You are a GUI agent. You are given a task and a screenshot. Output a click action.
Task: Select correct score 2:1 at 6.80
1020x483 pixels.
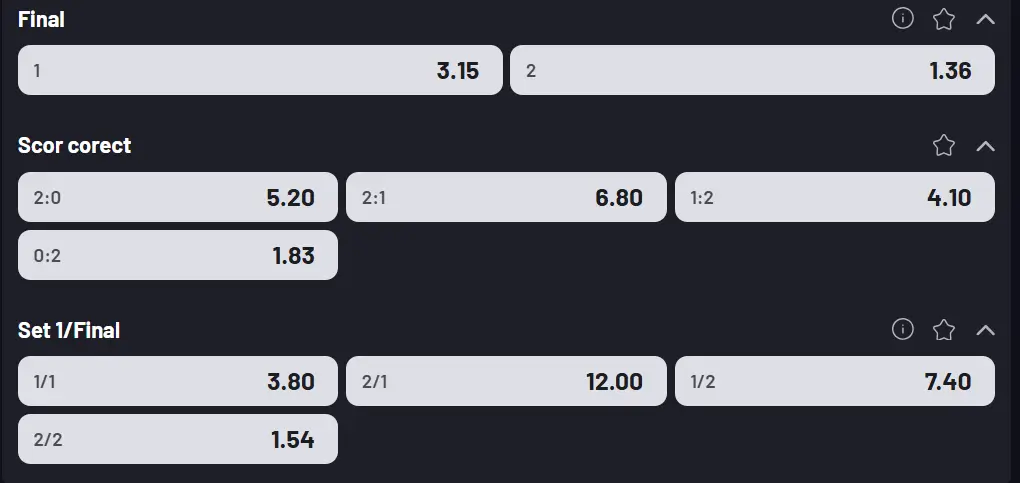click(506, 197)
